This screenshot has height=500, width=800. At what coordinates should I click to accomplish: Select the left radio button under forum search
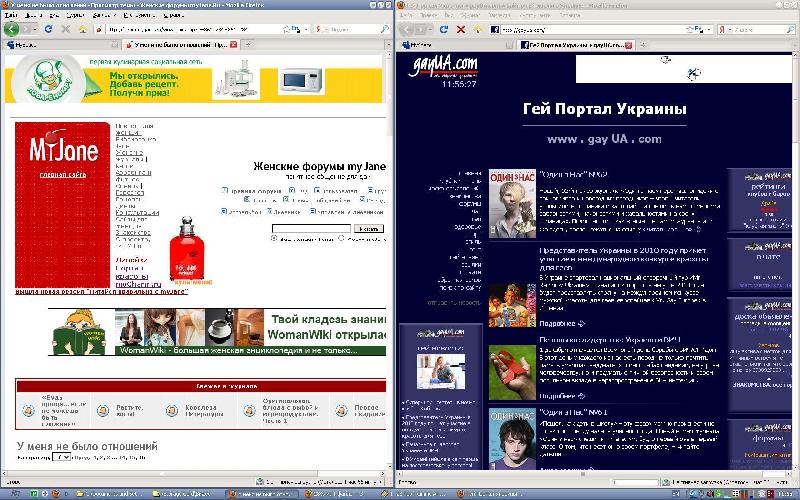pos(274,238)
